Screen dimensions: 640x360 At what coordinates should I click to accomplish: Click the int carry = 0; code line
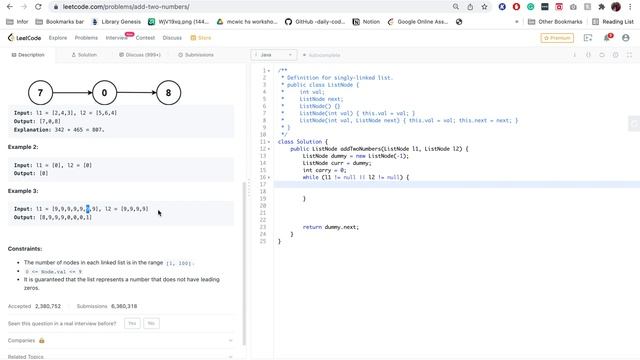click(324, 170)
